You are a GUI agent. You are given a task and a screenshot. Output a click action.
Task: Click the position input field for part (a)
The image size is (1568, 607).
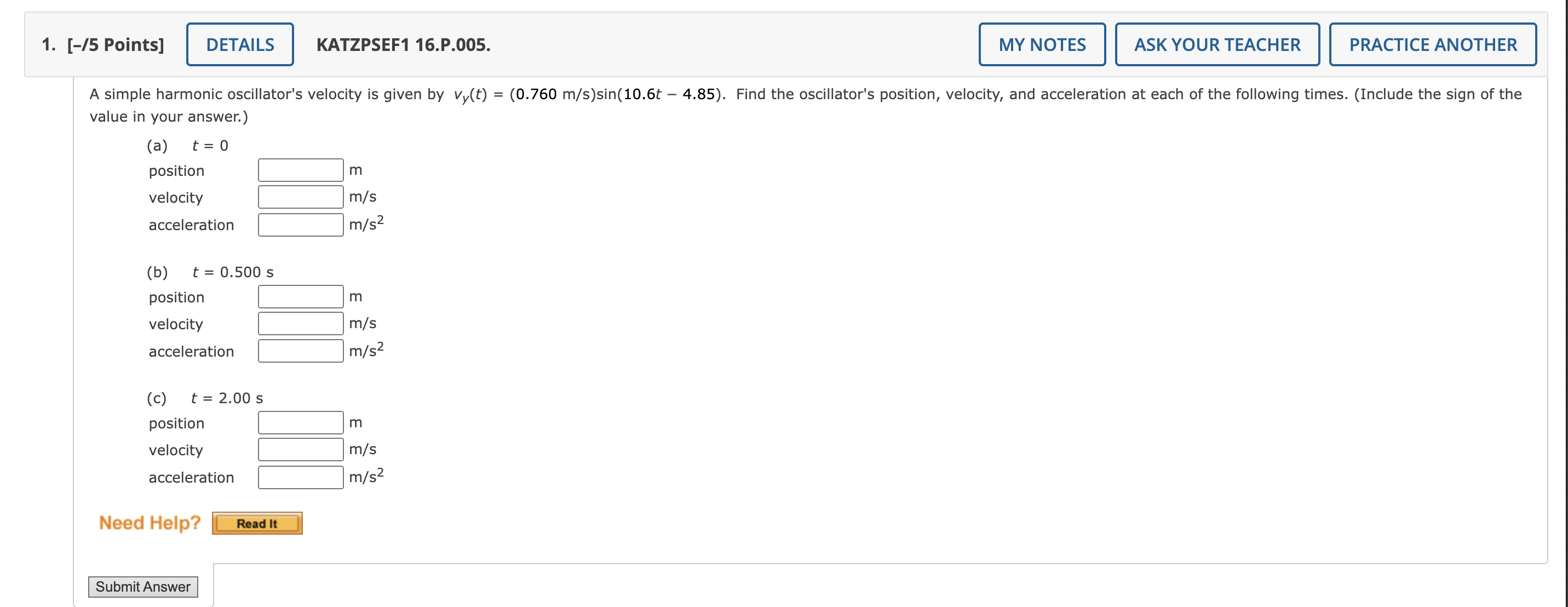pos(301,169)
